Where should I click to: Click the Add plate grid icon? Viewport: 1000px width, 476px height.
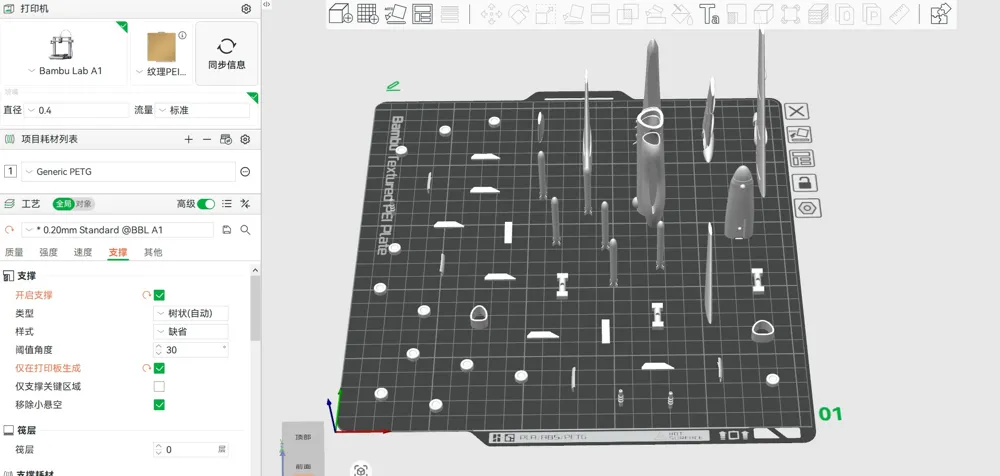click(x=367, y=13)
